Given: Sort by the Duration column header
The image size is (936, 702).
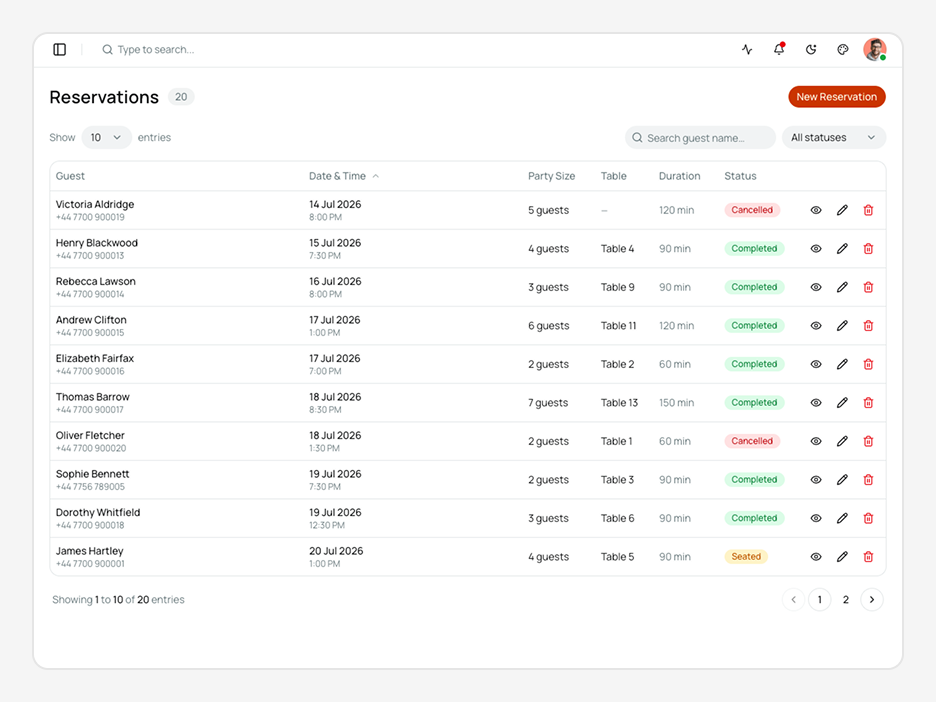Looking at the screenshot, I should click(679, 176).
